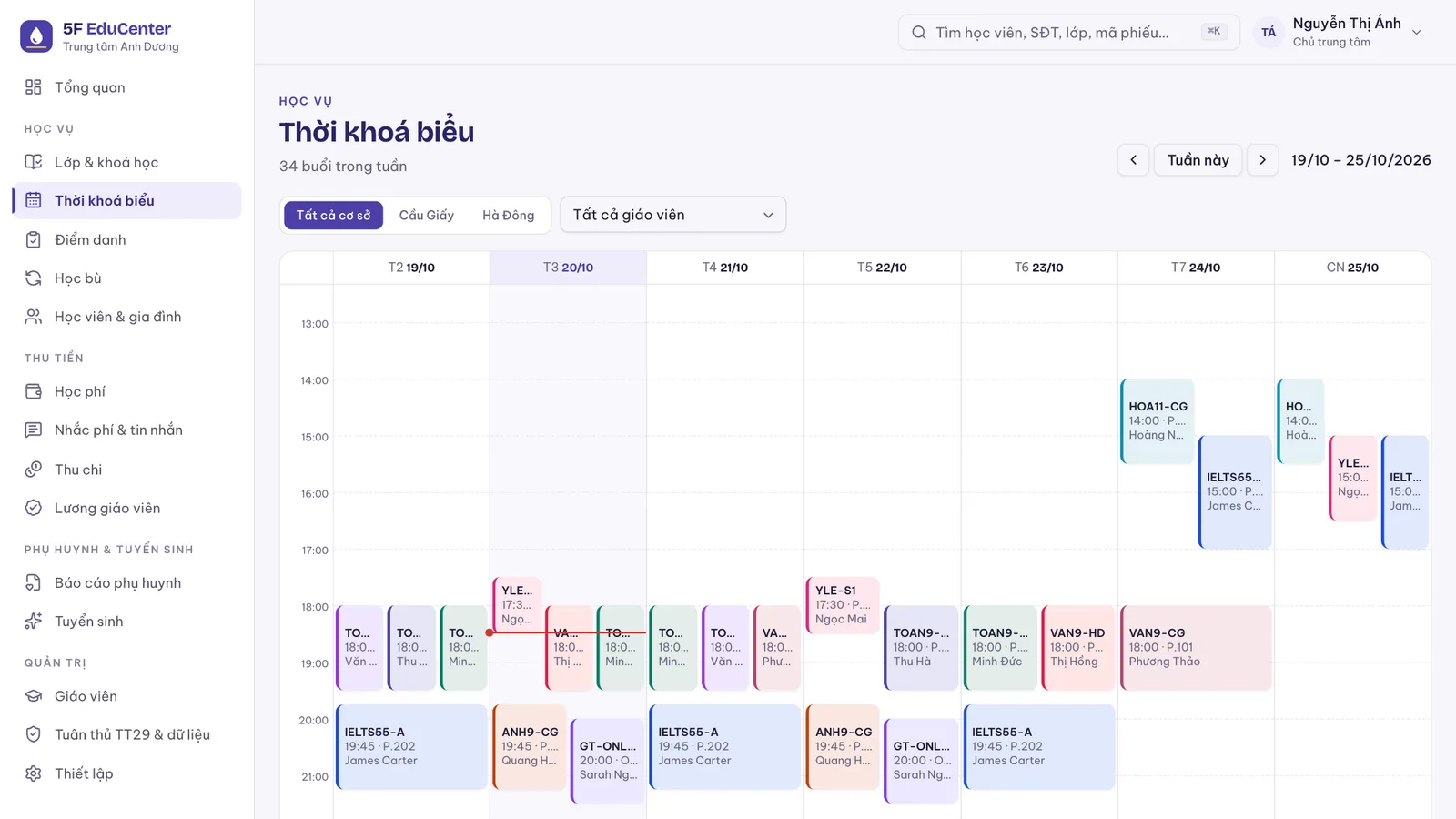The height and width of the screenshot is (819, 1456).
Task: Open Thursday TOAN9 Thu Hà session
Action: [x=921, y=647]
